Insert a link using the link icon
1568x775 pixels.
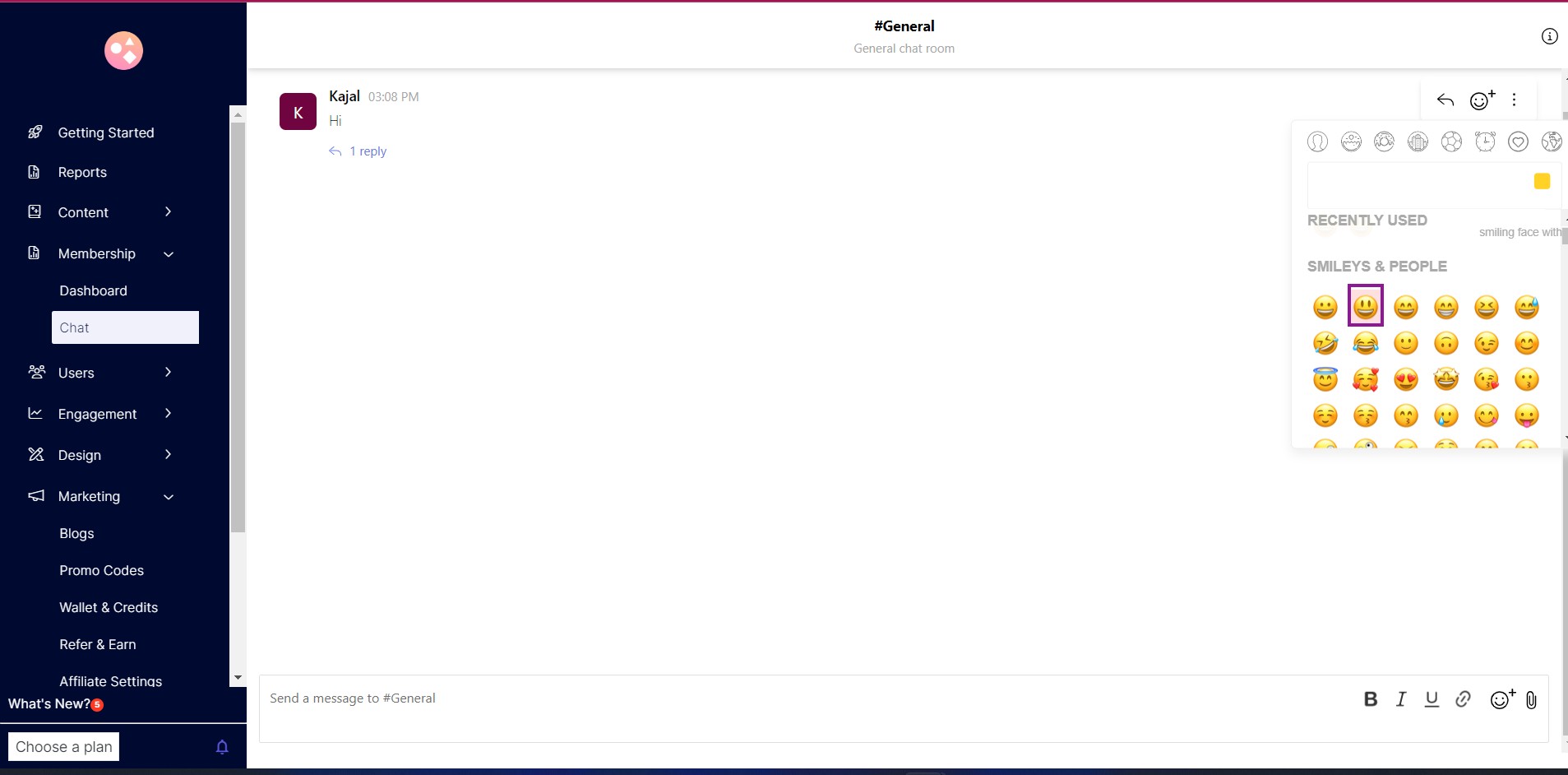[1463, 699]
